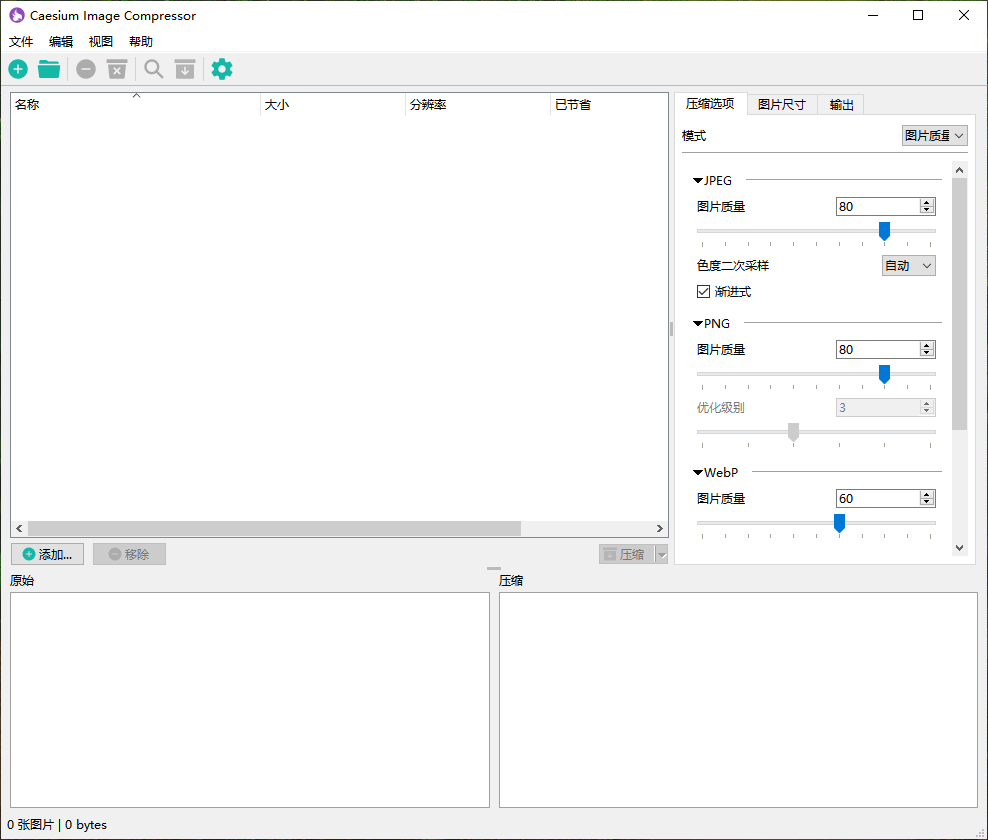Viewport: 988px width, 840px height.
Task: Click the WebP 图片质量 value field
Action: pos(876,498)
